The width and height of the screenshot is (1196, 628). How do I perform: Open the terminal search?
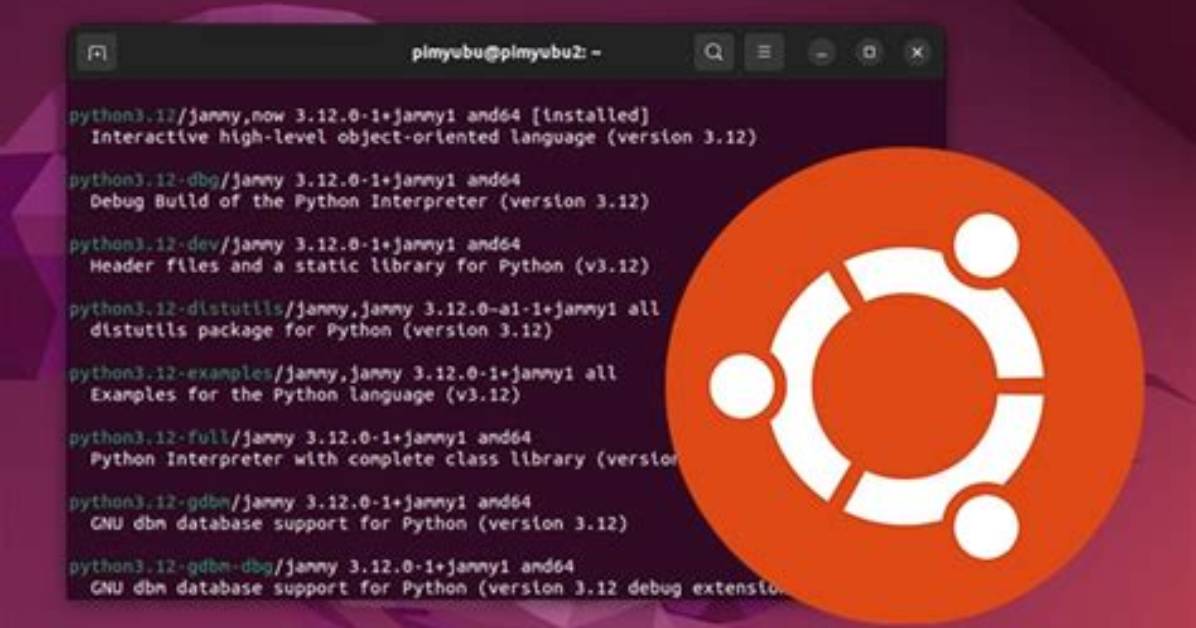(x=713, y=52)
